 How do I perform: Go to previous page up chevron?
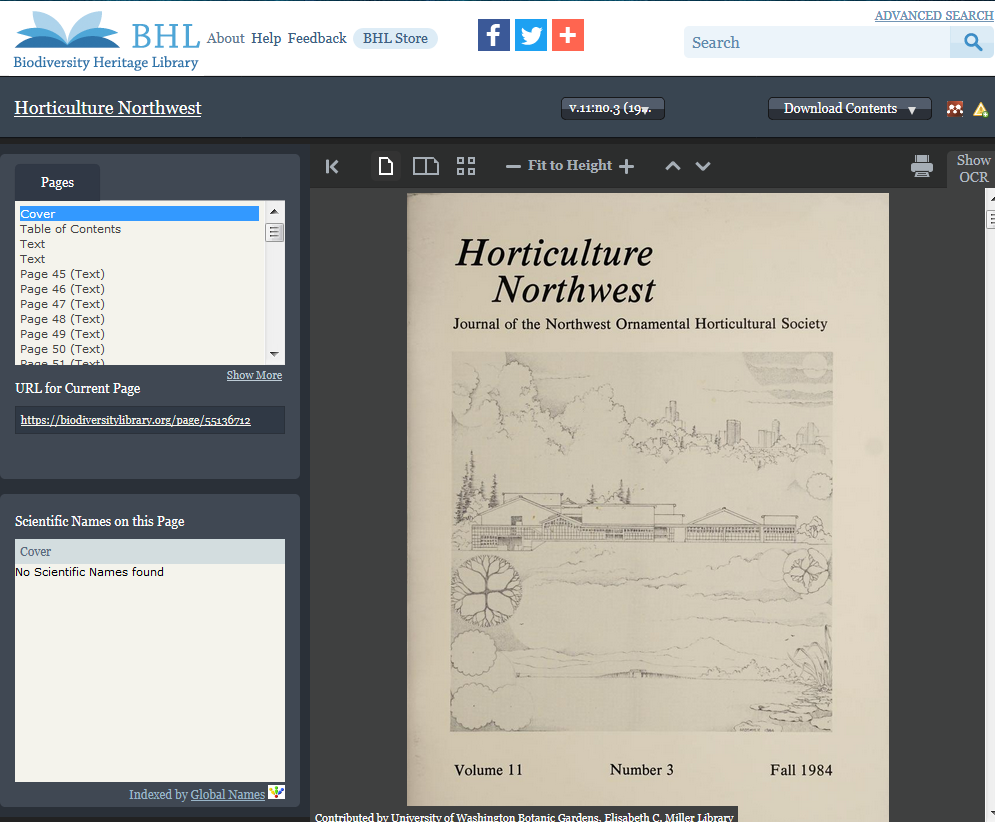[x=673, y=166]
